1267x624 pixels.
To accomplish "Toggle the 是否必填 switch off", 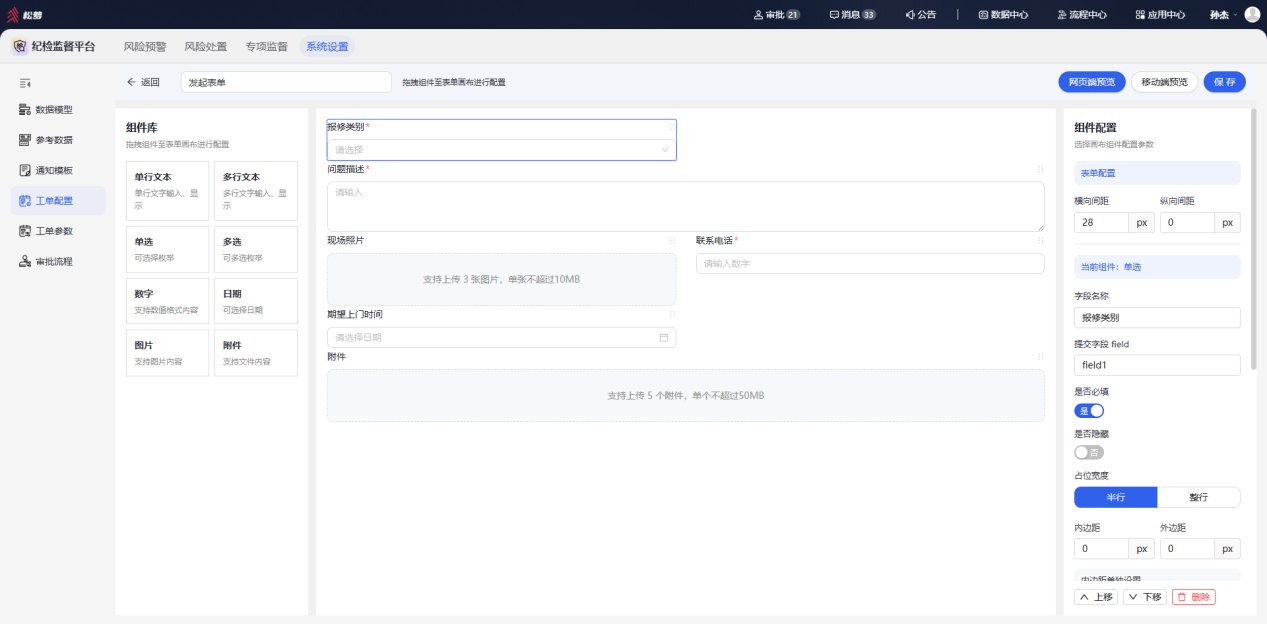I will (x=1089, y=410).
